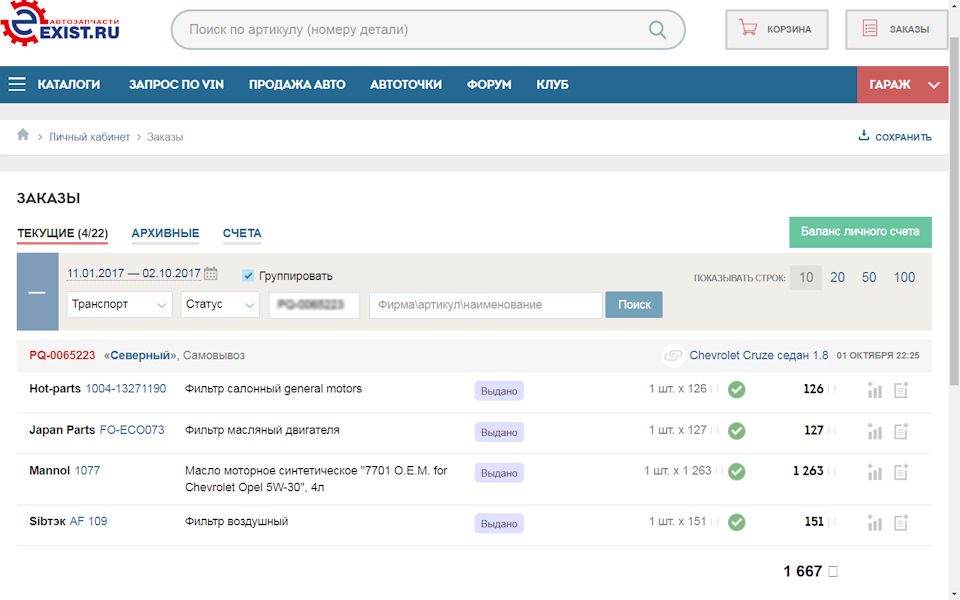Open price chart icon for Hot-parts row
The width and height of the screenshot is (960, 600).
pyautogui.click(x=875, y=390)
